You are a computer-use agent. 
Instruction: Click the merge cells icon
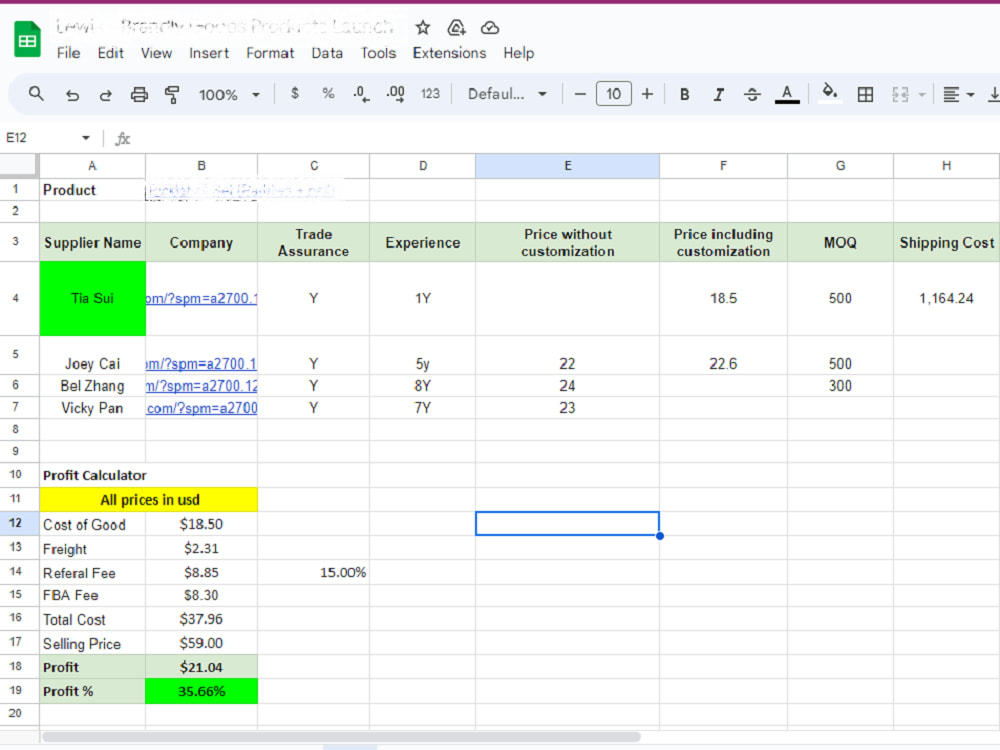coord(900,95)
